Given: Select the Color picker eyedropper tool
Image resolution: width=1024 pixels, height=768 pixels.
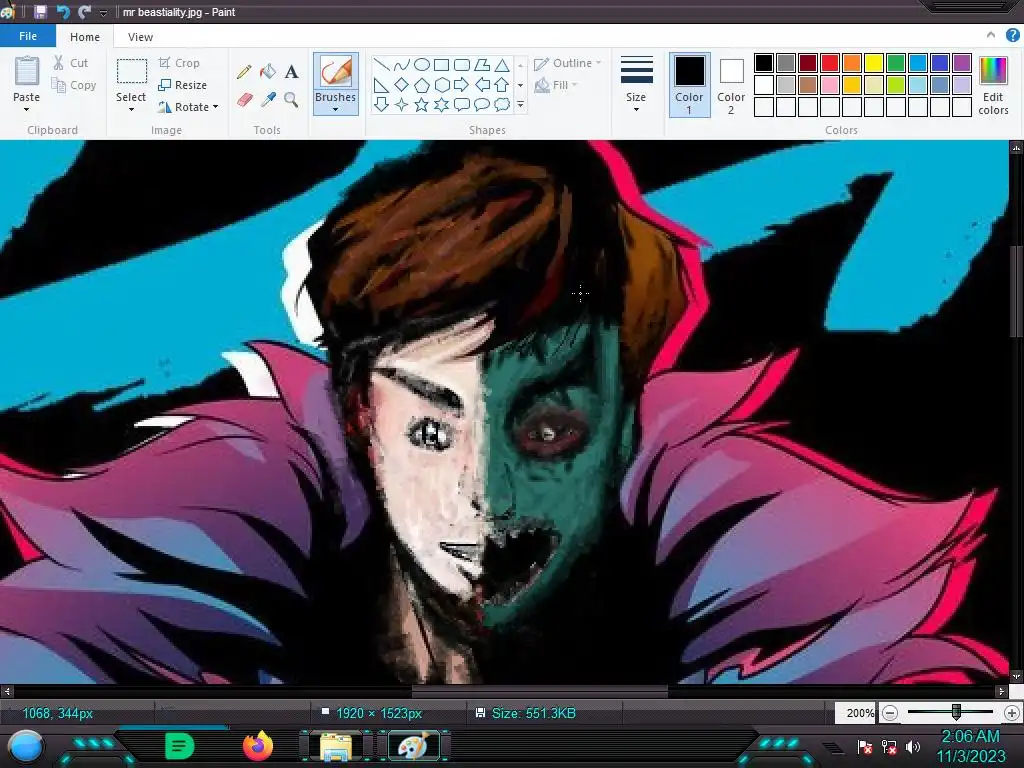Looking at the screenshot, I should (268, 99).
